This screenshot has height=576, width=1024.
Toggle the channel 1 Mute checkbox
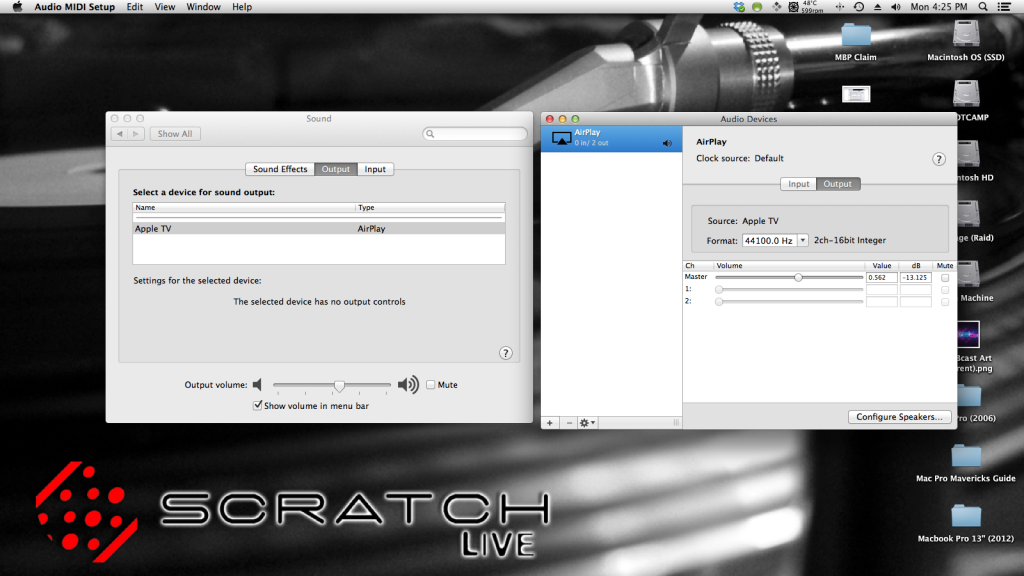(x=944, y=289)
